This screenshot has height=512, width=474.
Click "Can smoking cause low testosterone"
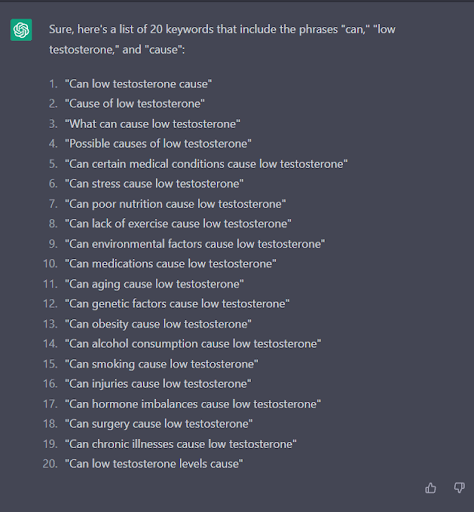click(161, 364)
